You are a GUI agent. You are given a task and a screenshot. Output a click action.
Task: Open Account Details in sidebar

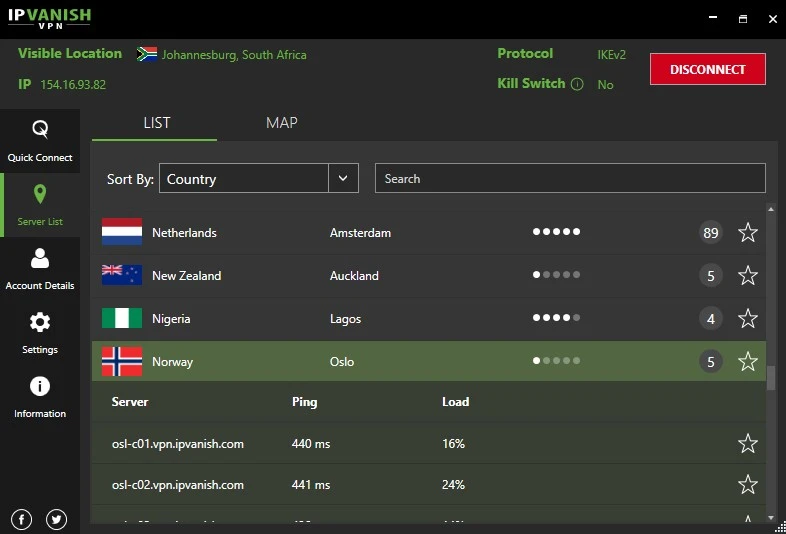coord(40,268)
